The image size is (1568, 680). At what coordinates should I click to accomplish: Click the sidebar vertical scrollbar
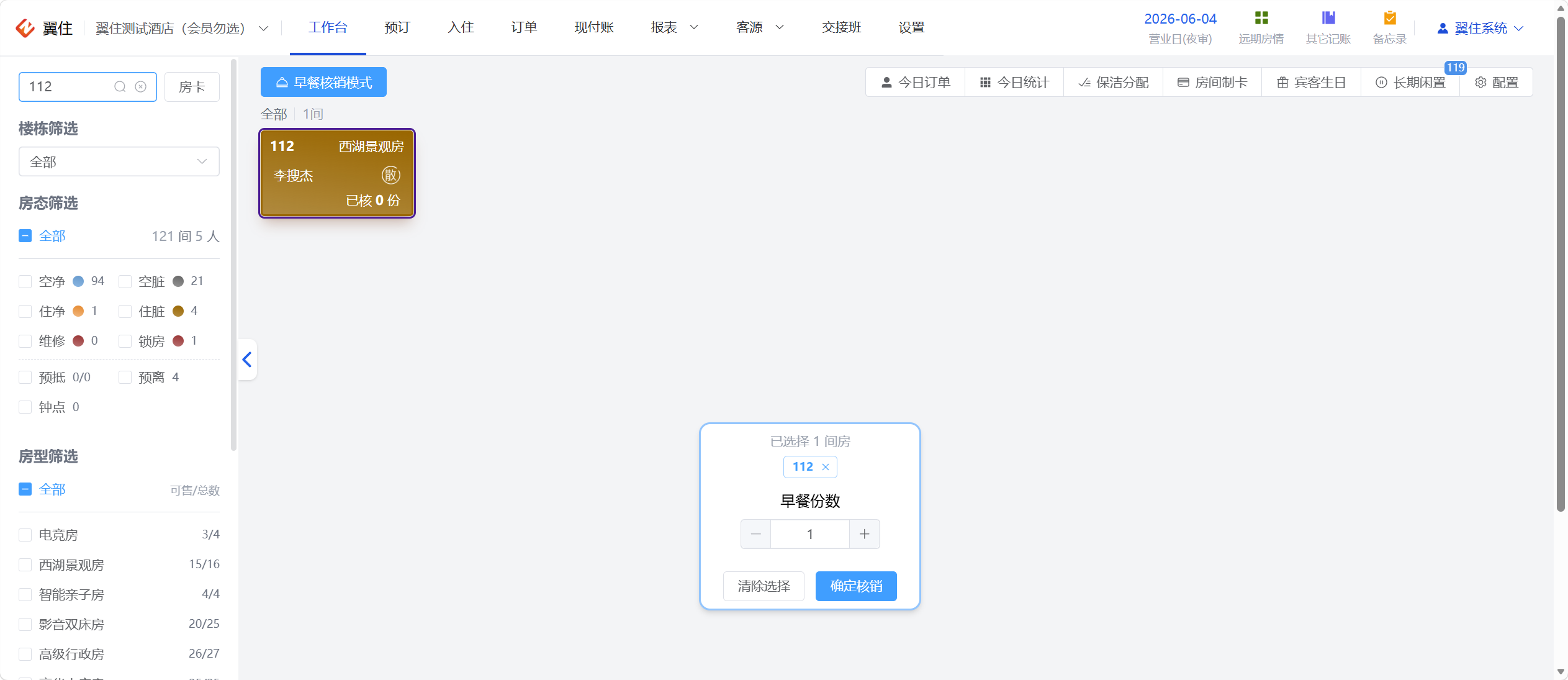click(233, 255)
